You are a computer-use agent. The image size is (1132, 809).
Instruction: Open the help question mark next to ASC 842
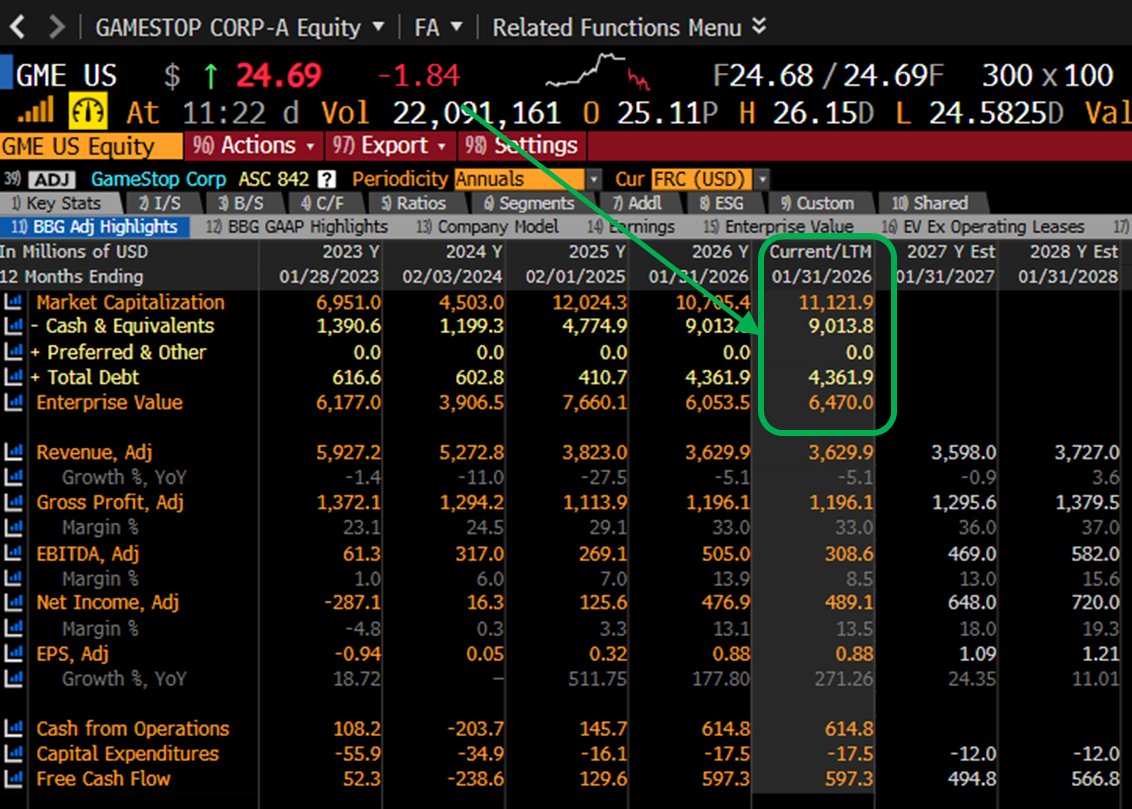coord(327,179)
